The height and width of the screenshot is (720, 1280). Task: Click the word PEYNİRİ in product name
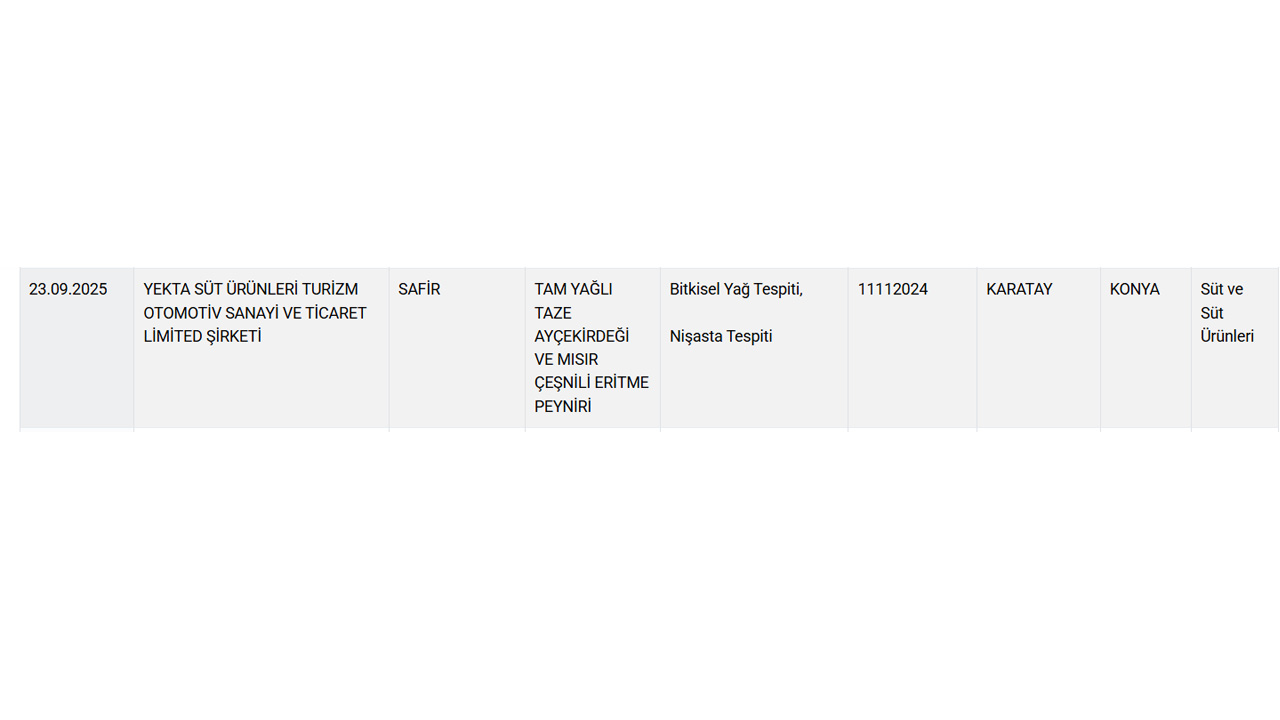[563, 406]
